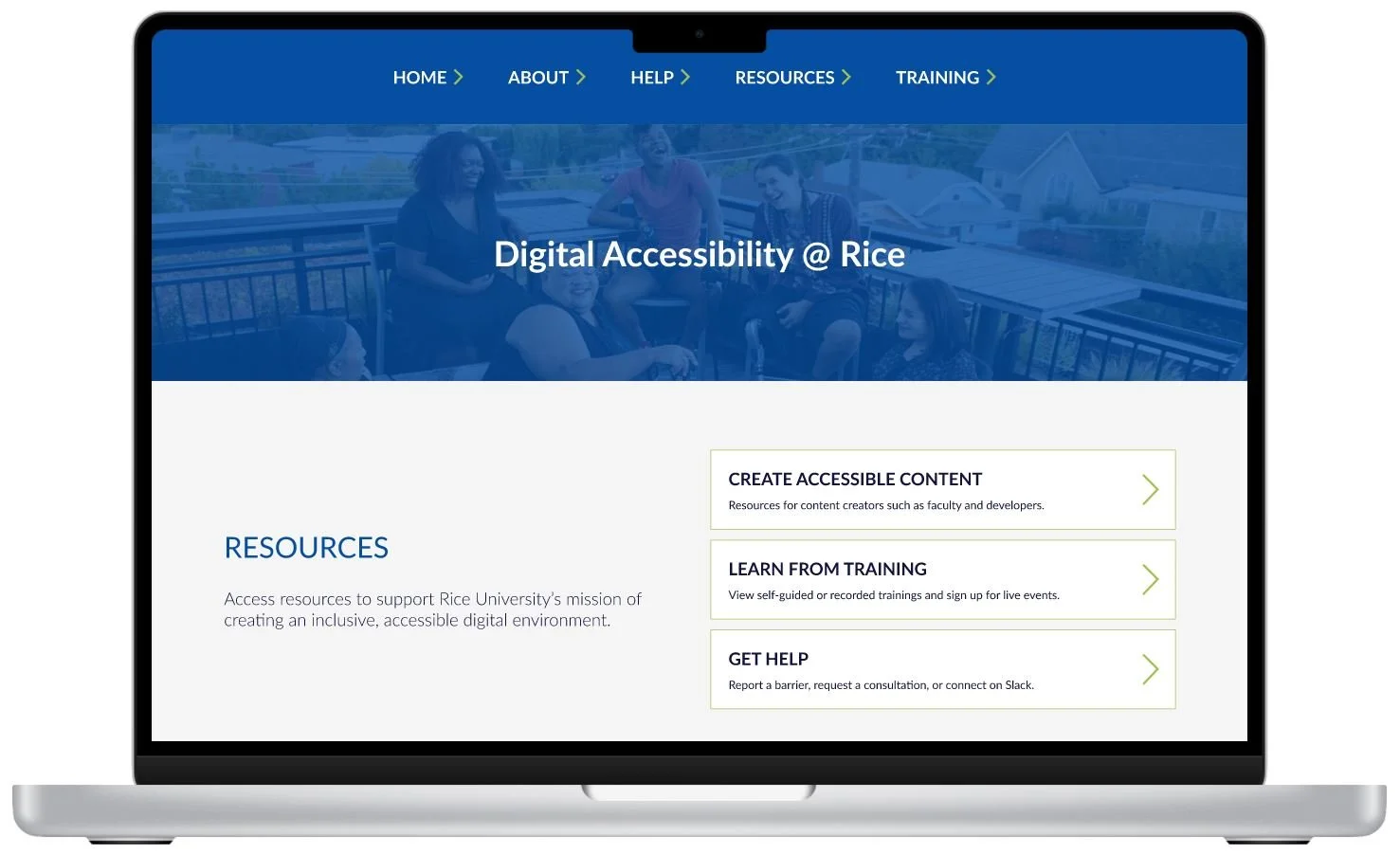This screenshot has height=854, width=1400.
Task: Click 'View self-guided or recorded trainings' description
Action: 894,595
